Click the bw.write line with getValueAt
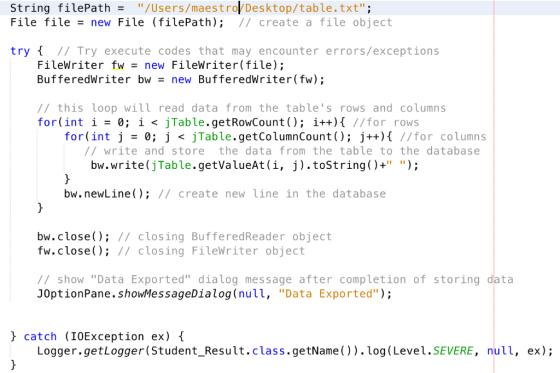The width and height of the screenshot is (560, 373). [255, 165]
